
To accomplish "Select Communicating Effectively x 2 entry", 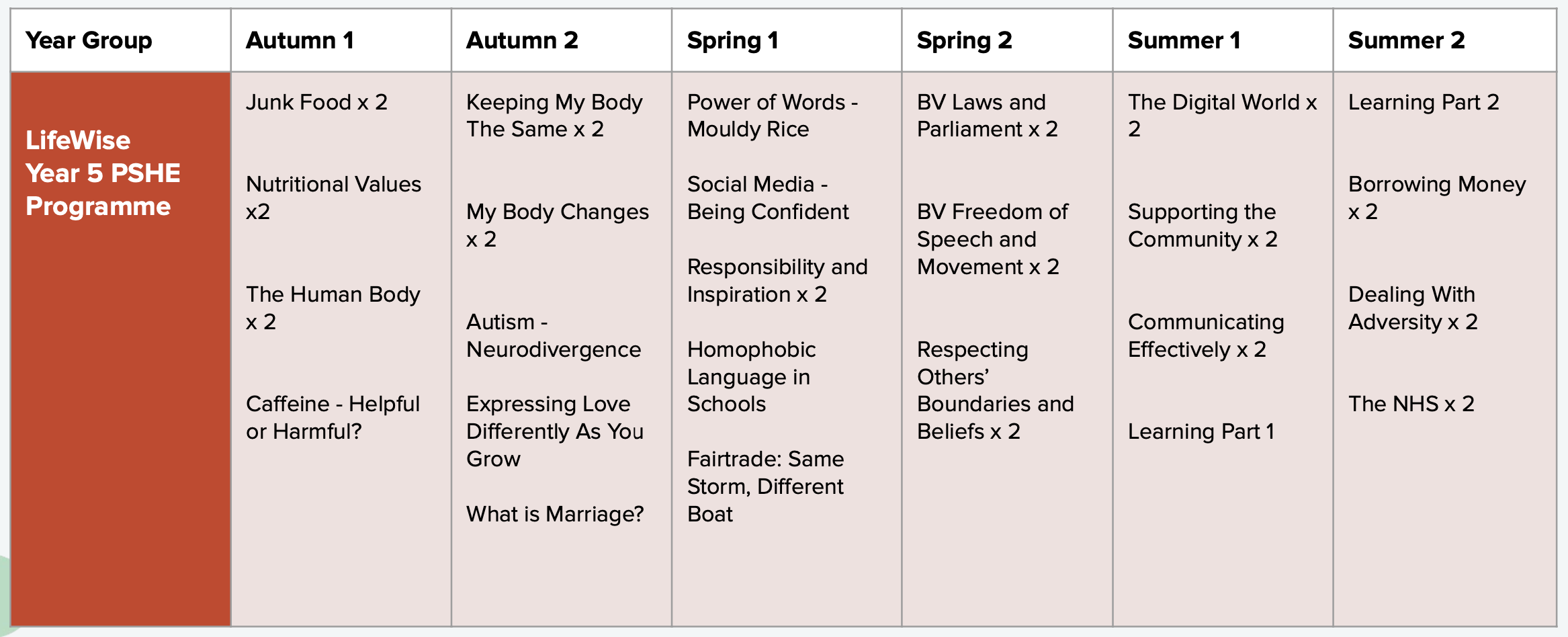I will 1206,335.
